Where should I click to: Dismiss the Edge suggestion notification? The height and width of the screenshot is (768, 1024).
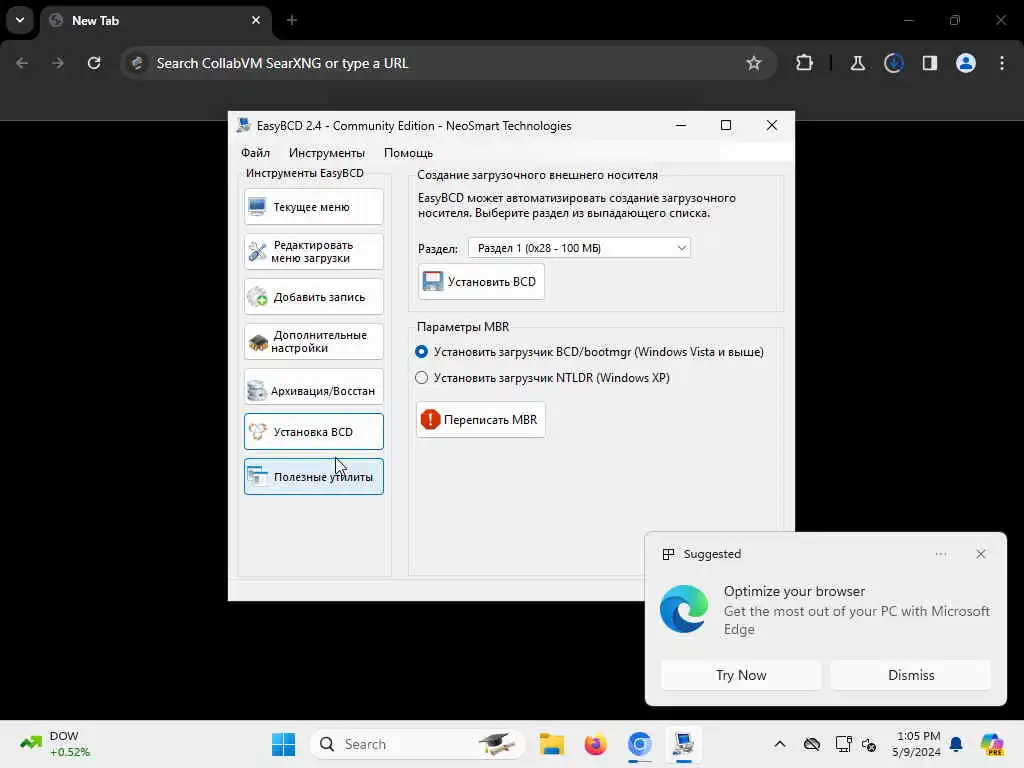tap(911, 675)
